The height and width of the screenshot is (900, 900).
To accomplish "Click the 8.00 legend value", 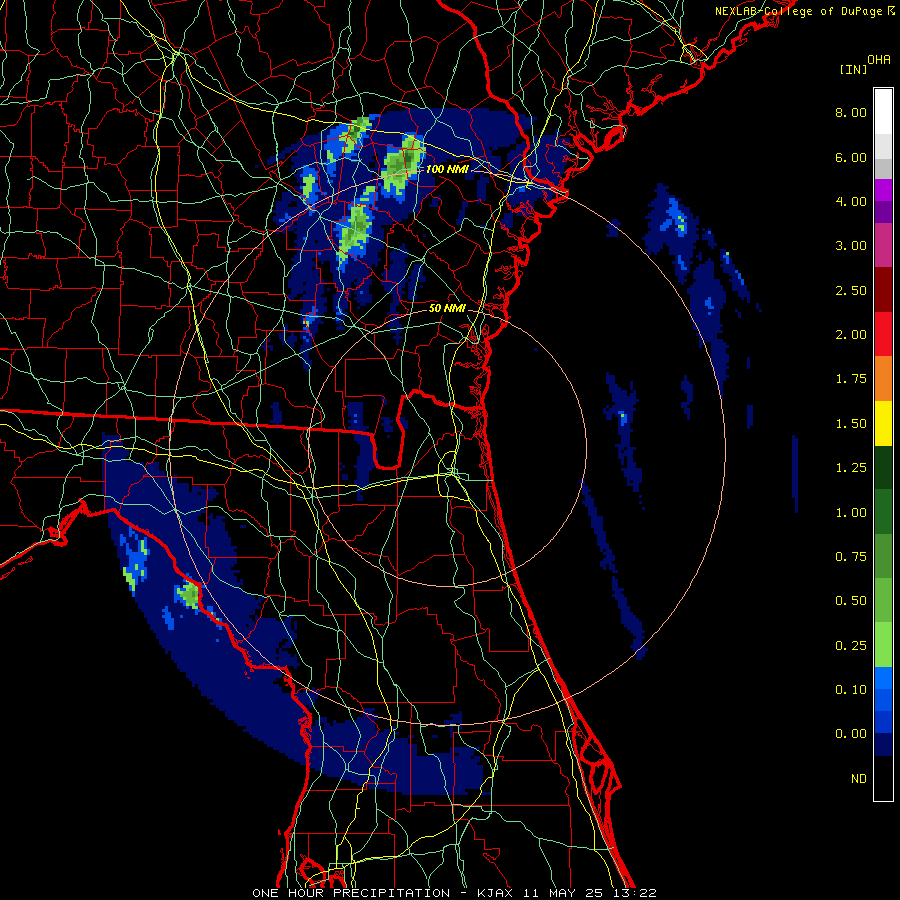I will 851,112.
